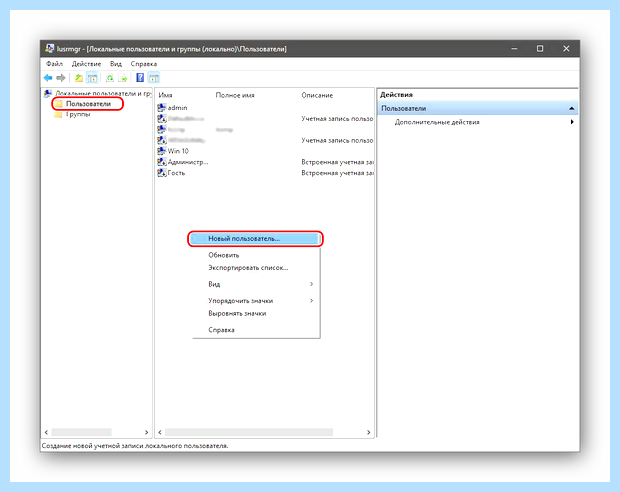This screenshot has height=492, width=620.
Task: Open the blue Help question mark icon
Action: [140, 78]
